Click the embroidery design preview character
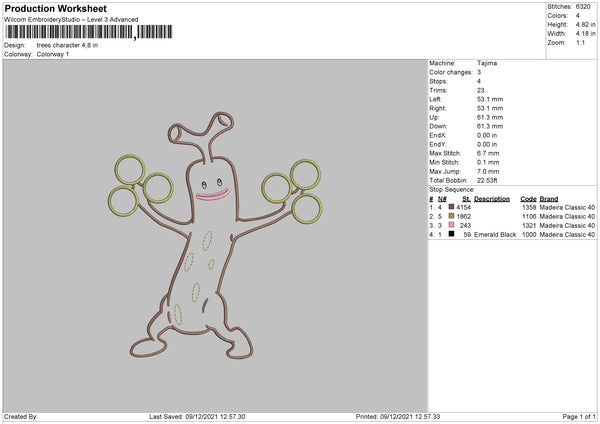Screen dimensions: 600x424 click(x=215, y=235)
